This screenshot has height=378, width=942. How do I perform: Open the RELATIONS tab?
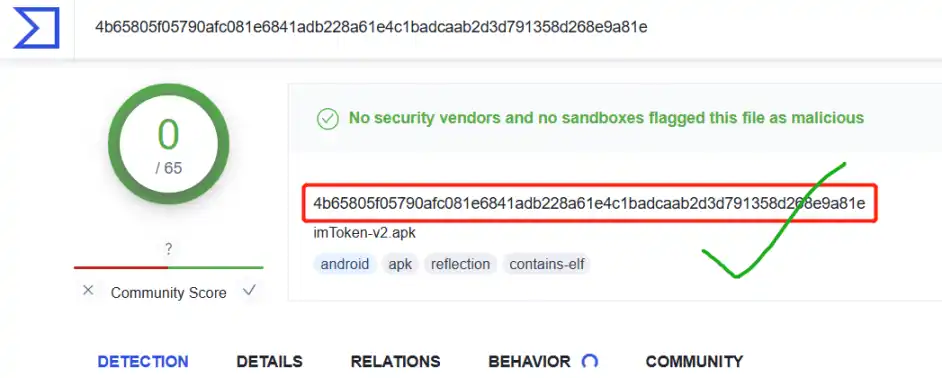(395, 361)
